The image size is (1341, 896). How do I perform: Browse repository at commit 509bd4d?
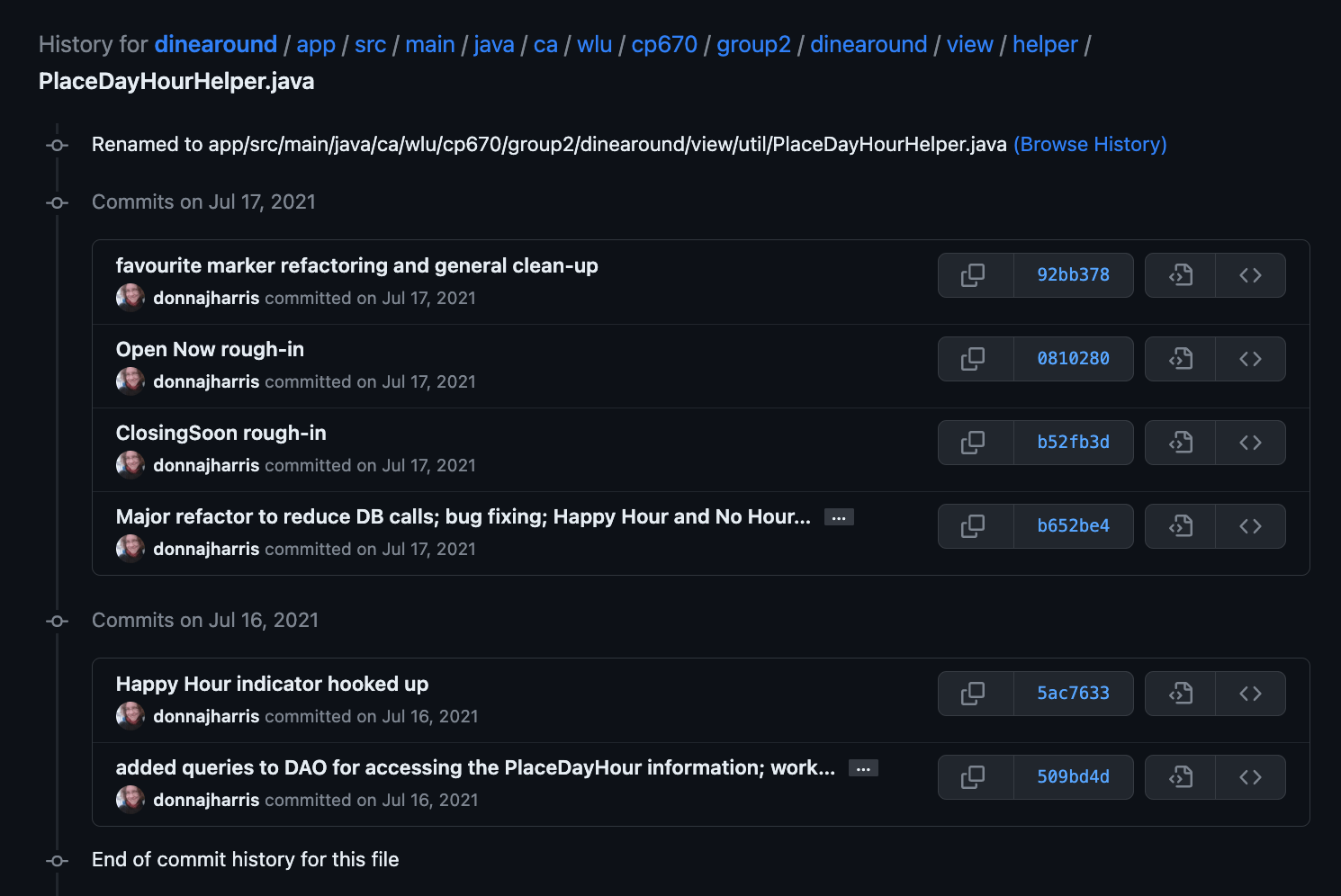[x=1250, y=776]
